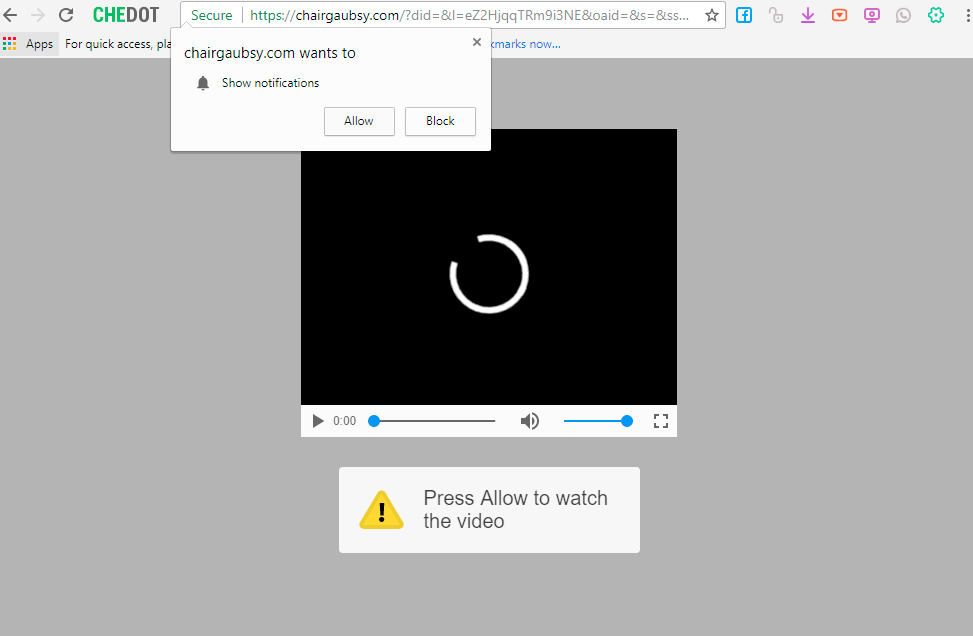Block notifications from chairgaubsy.com
The width and height of the screenshot is (973, 636).
(x=440, y=121)
